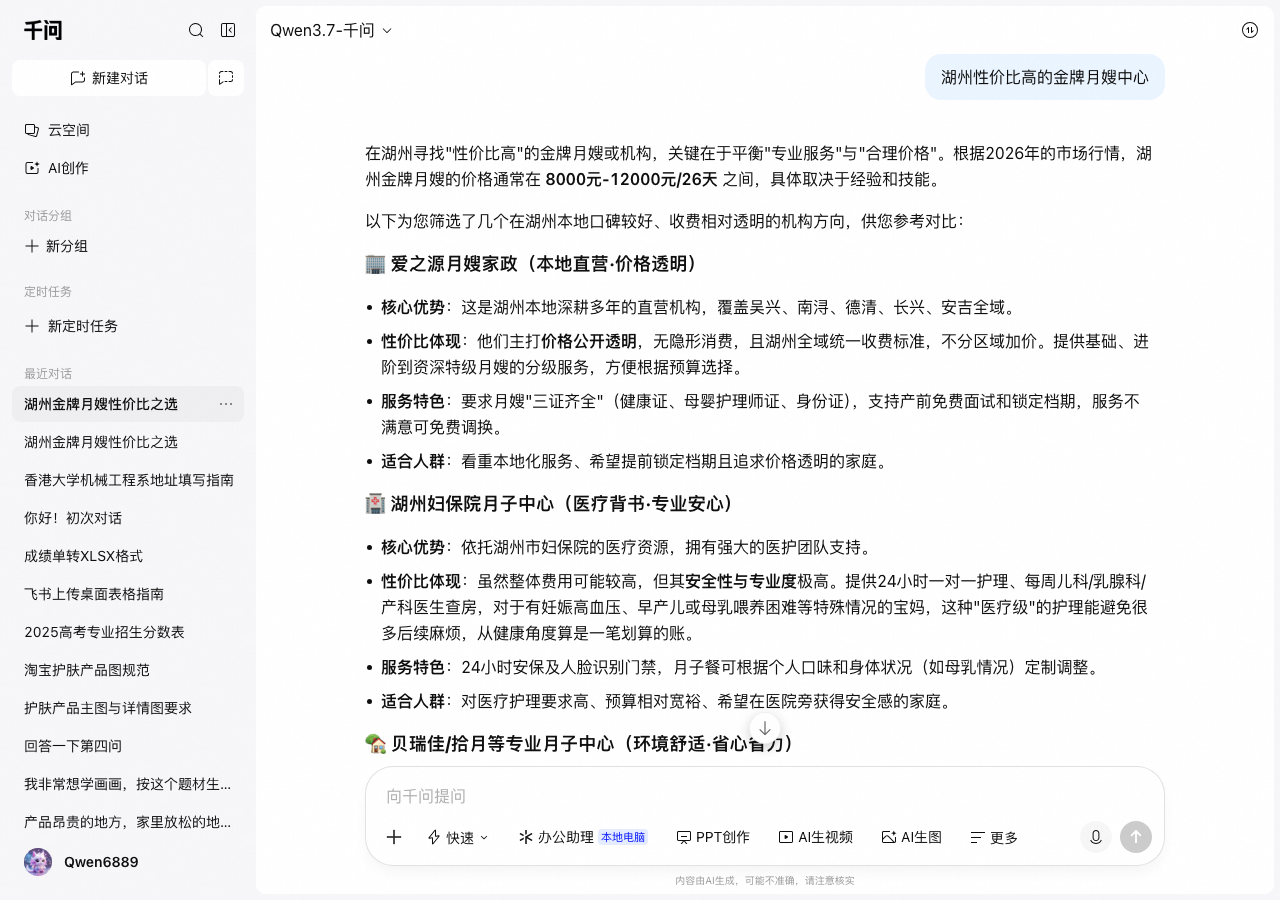Click the plus attachment icon in the input box
The image size is (1280, 900).
click(x=394, y=837)
